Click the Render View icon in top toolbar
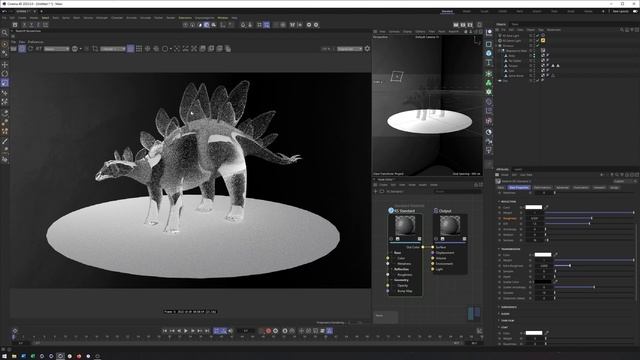This screenshot has width=640, height=360. tap(456, 25)
